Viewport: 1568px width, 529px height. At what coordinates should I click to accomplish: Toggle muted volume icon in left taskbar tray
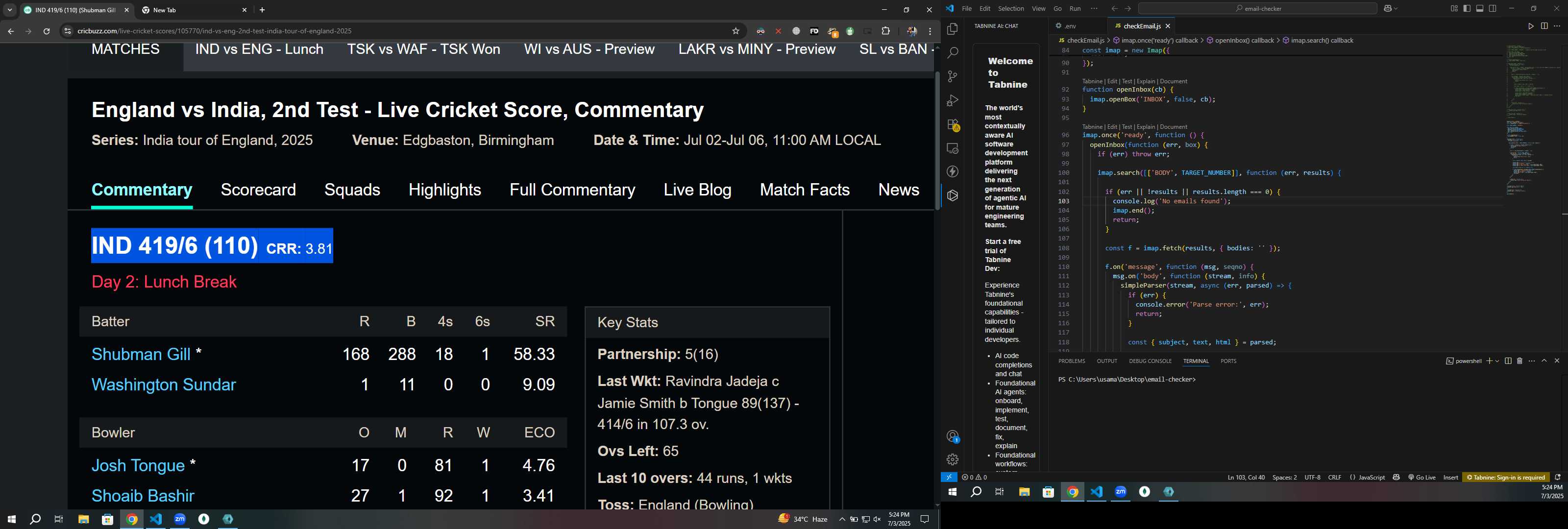point(877,519)
